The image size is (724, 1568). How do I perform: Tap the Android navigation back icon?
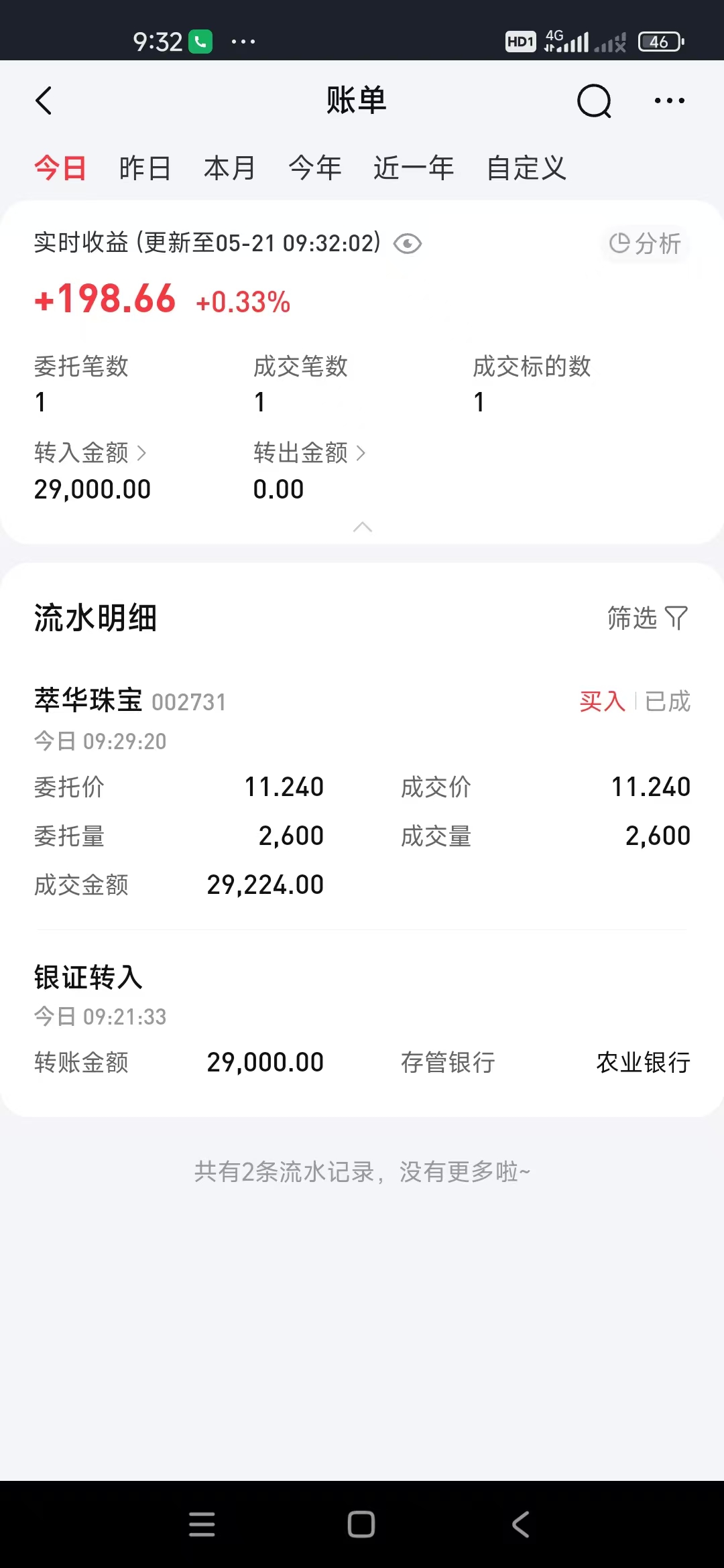(521, 1524)
